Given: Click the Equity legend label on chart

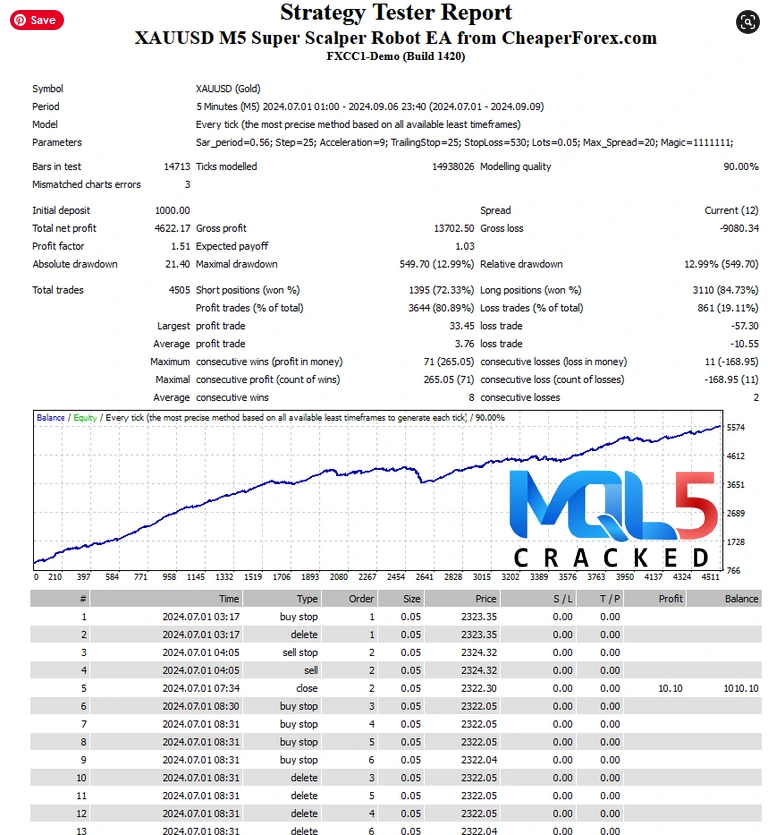Looking at the screenshot, I should click(x=85, y=418).
